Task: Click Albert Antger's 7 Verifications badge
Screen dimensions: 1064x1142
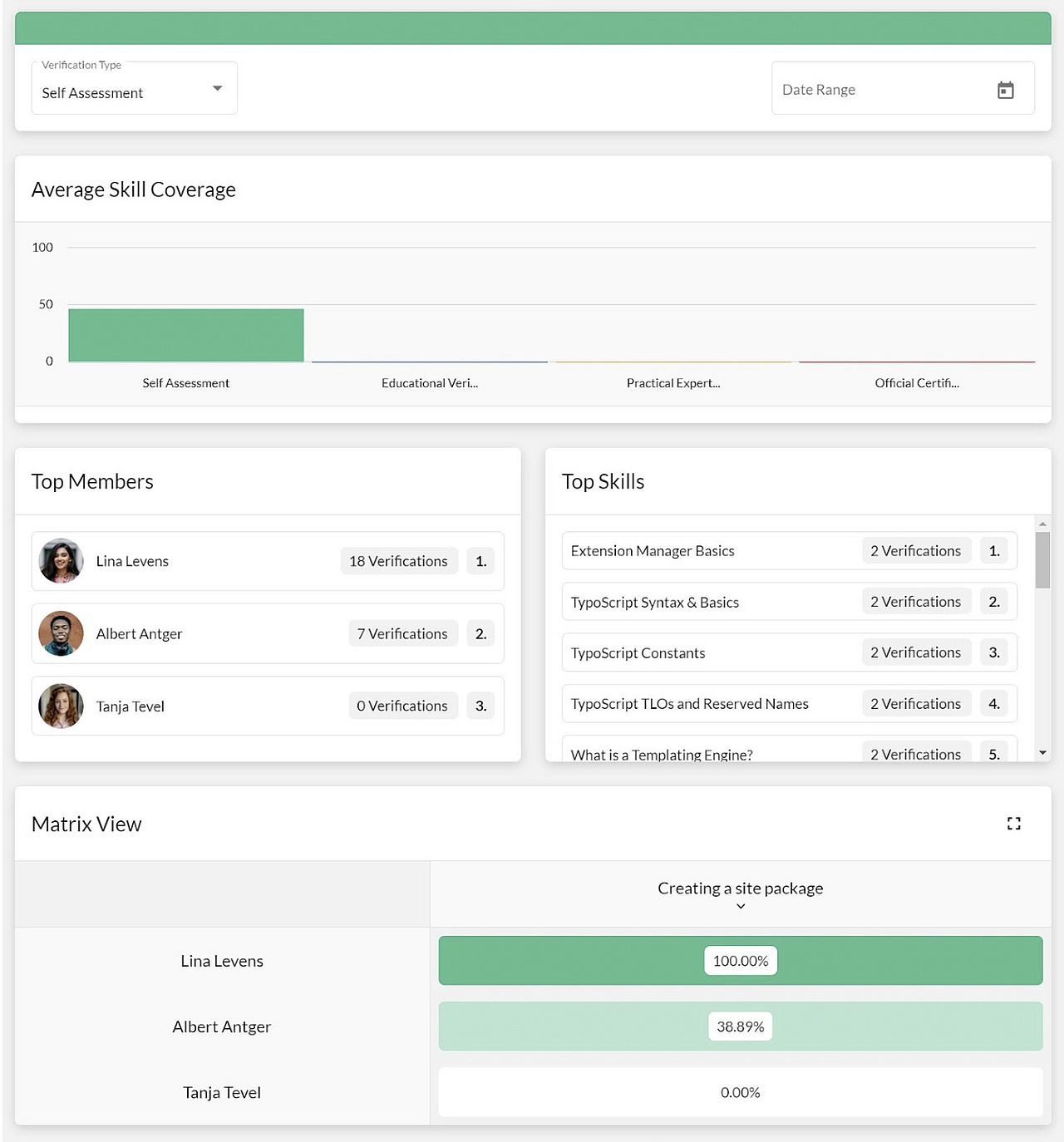Action: [x=402, y=633]
